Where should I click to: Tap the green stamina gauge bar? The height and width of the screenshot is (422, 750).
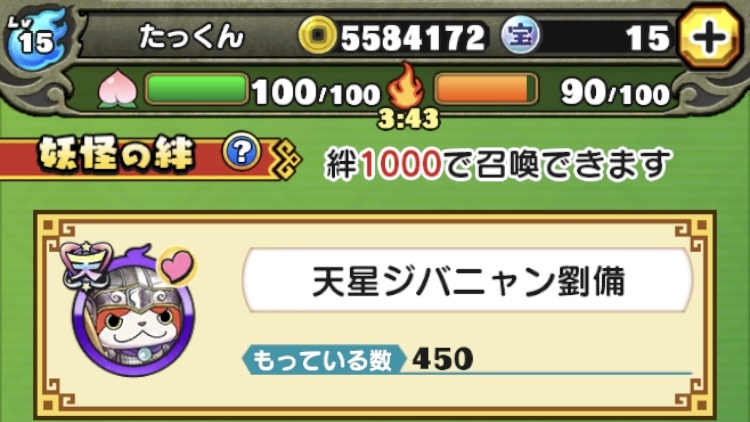click(x=197, y=89)
